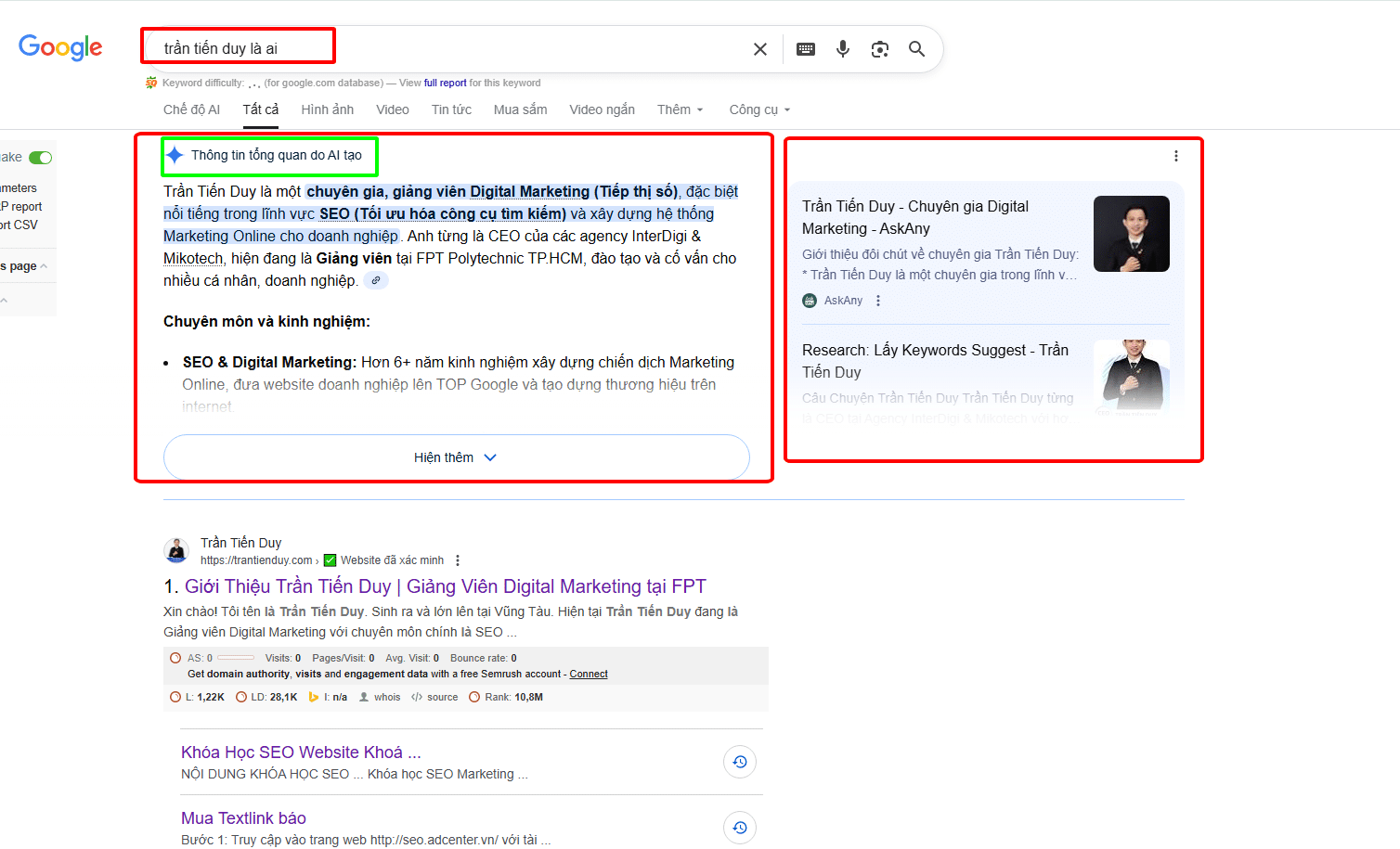The height and width of the screenshot is (849, 1400).
Task: Open the full report link for this keyword
Action: pos(444,82)
